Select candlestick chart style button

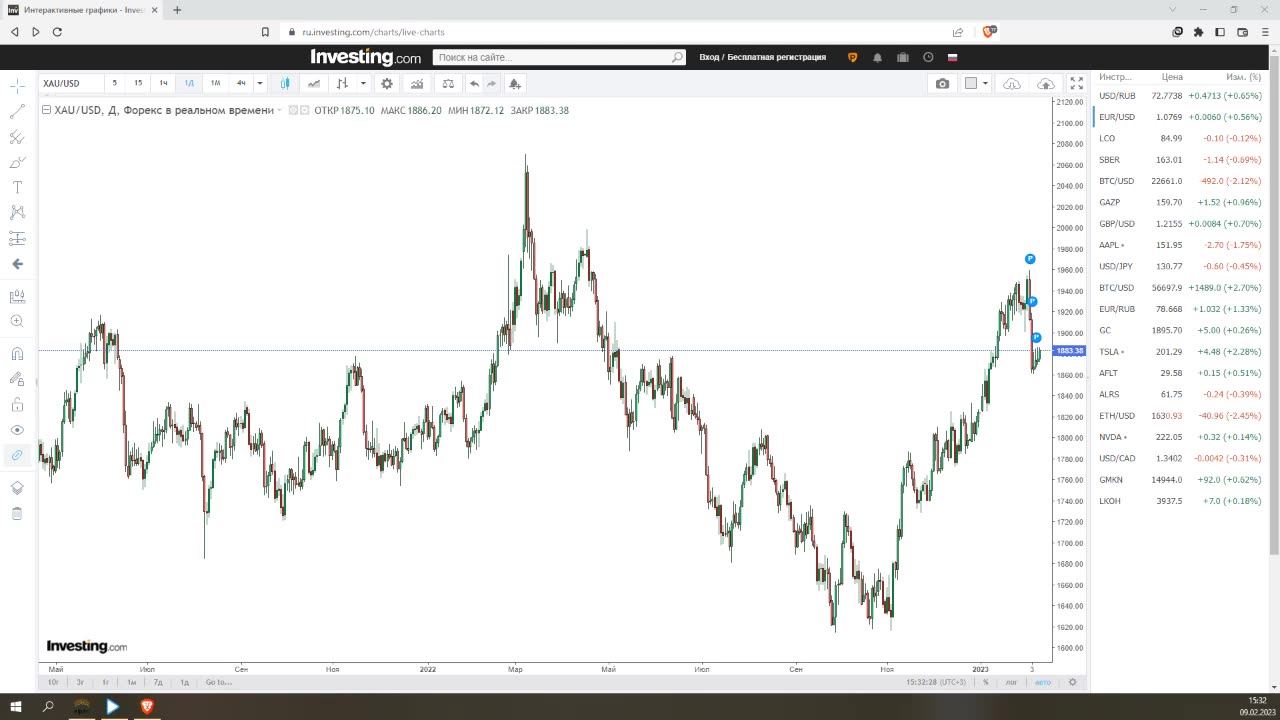point(286,84)
